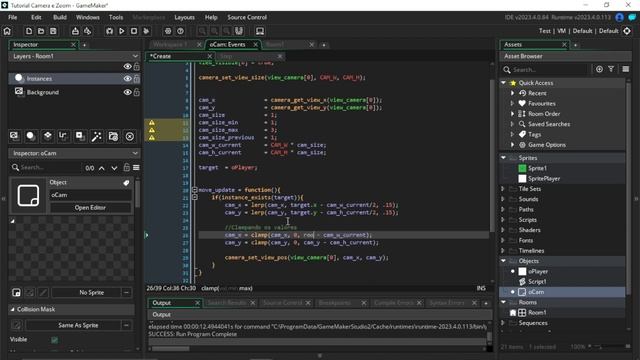This screenshot has width=640, height=360.
Task: Create a new background layer in the room
Action: pyautogui.click(x=14, y=136)
